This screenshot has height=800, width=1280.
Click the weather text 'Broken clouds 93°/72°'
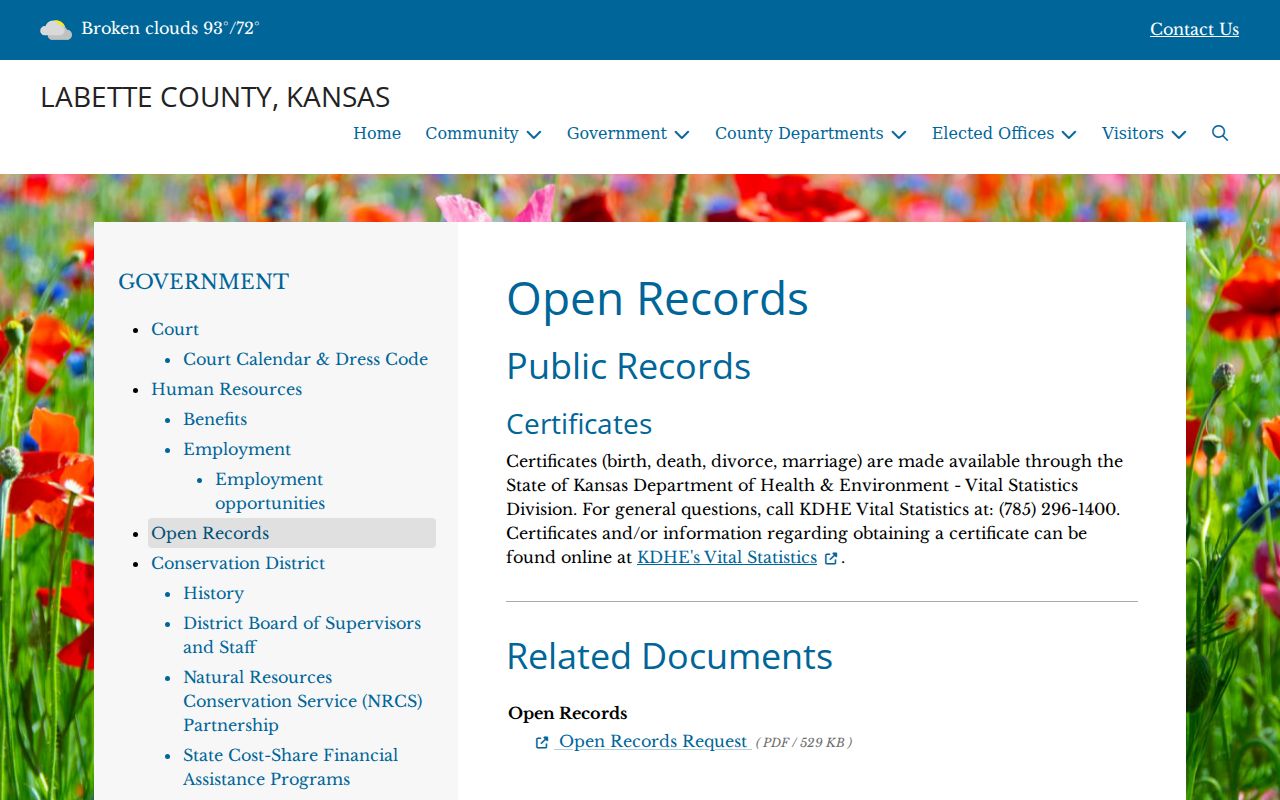(170, 28)
